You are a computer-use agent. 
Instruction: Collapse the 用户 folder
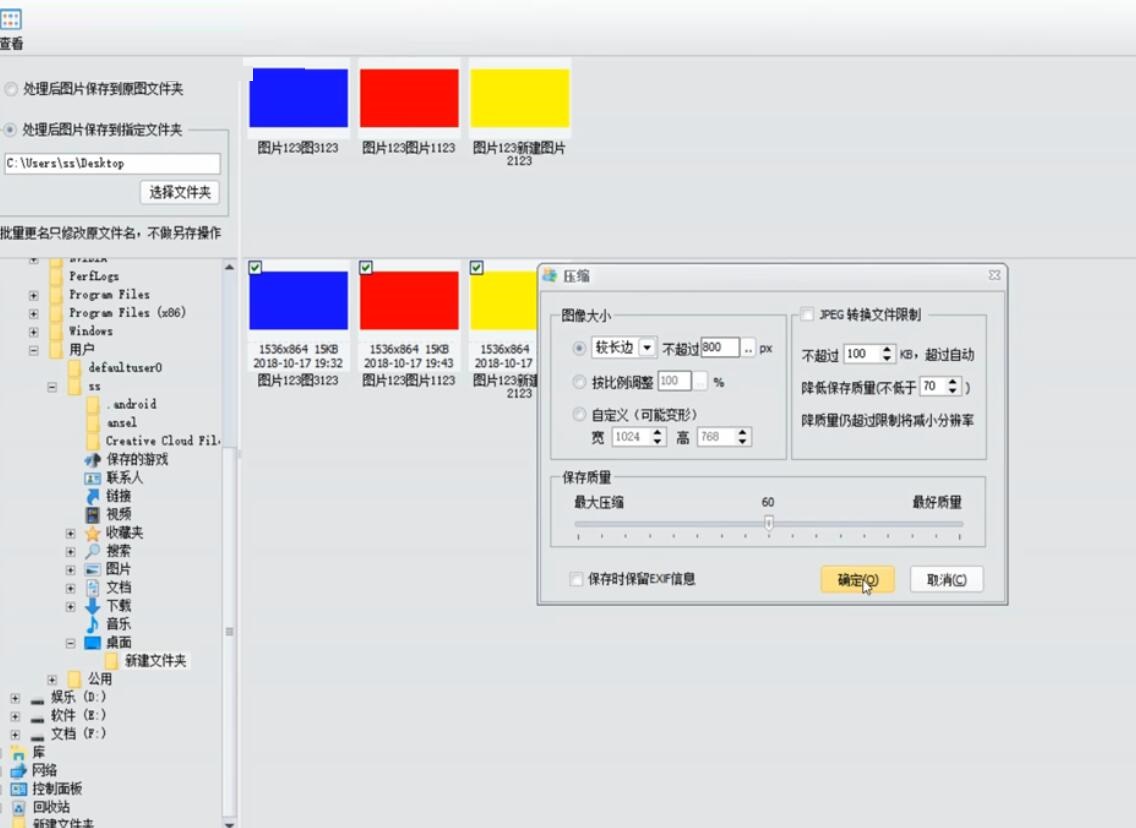coord(33,350)
